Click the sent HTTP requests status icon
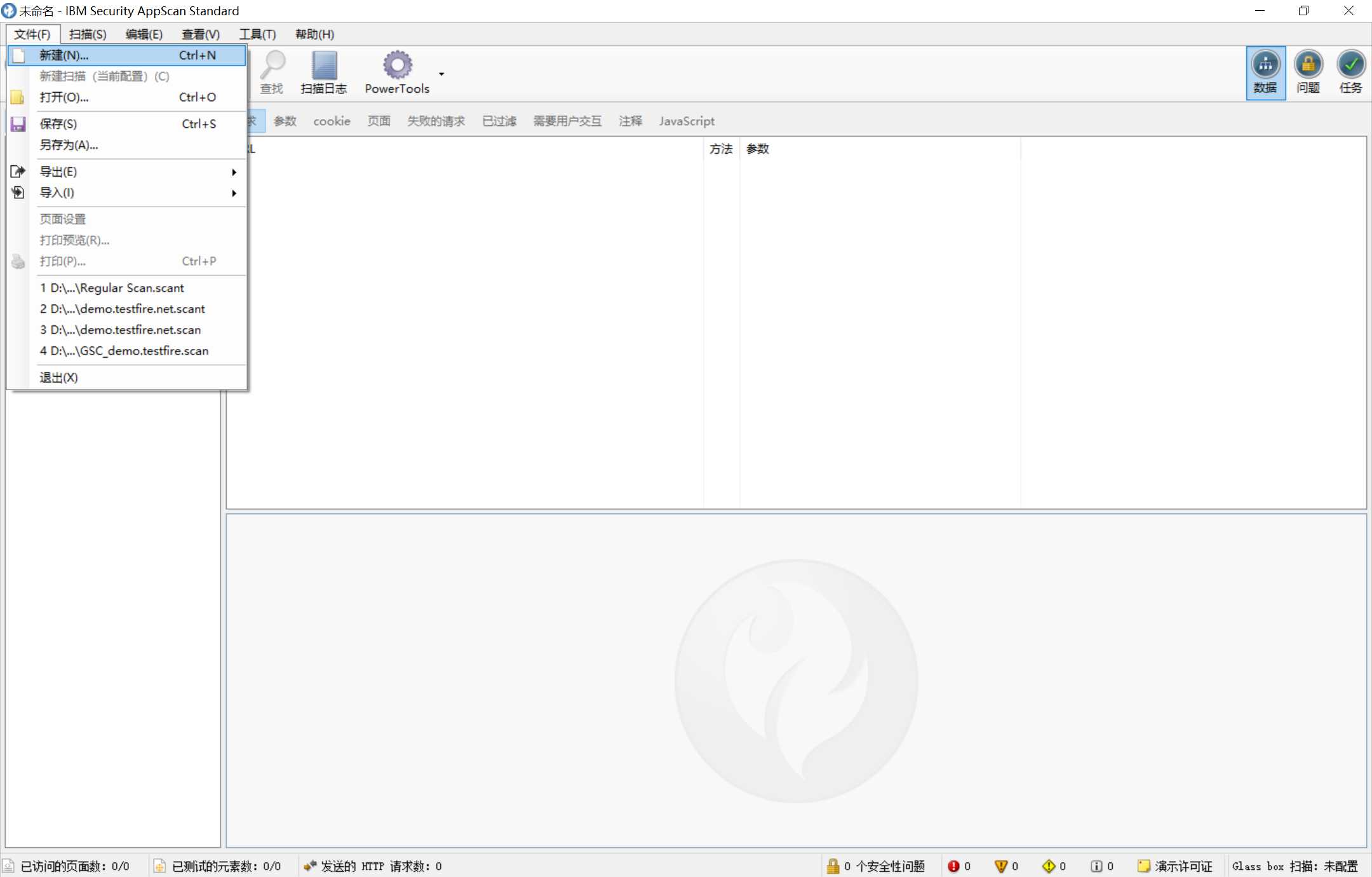The image size is (1372, 877). click(310, 866)
